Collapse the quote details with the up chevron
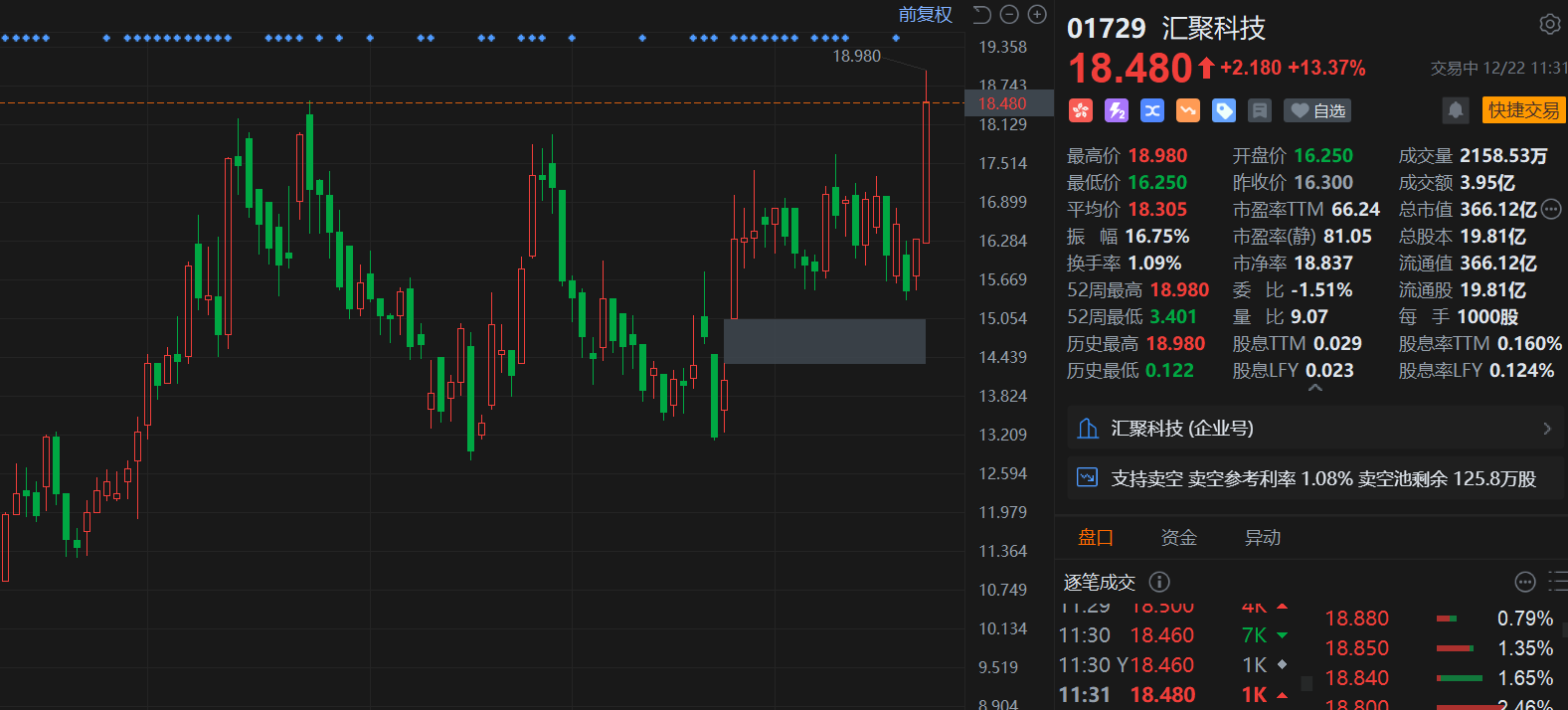 click(1315, 389)
